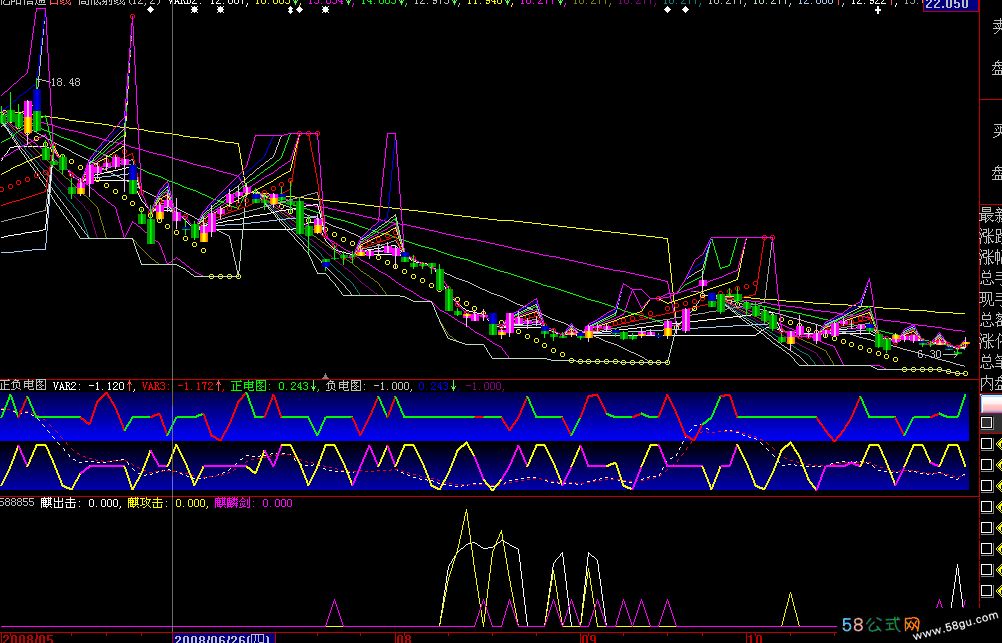Click the yellow 麒攻击: 0.000 readout
Image resolution: width=1002 pixels, height=643 pixels.
166,503
